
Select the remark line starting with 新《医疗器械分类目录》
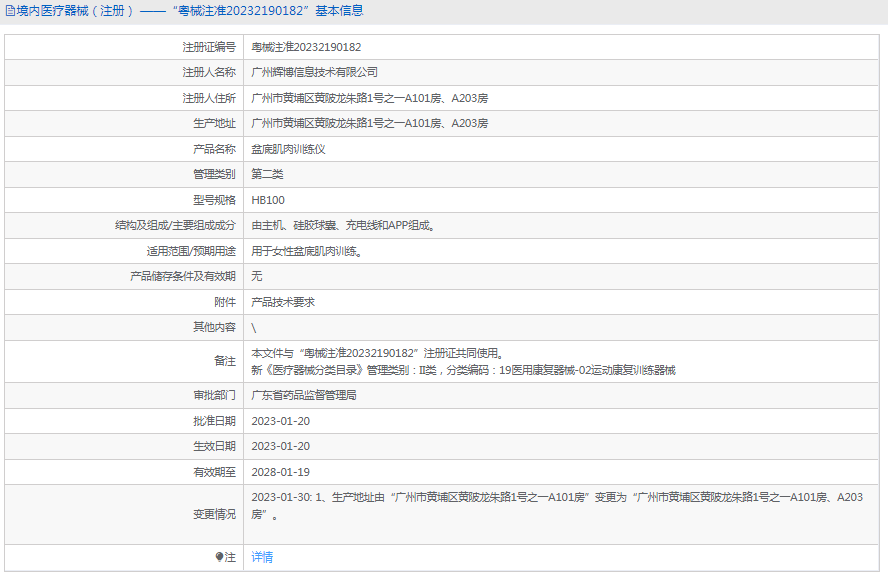[463, 370]
